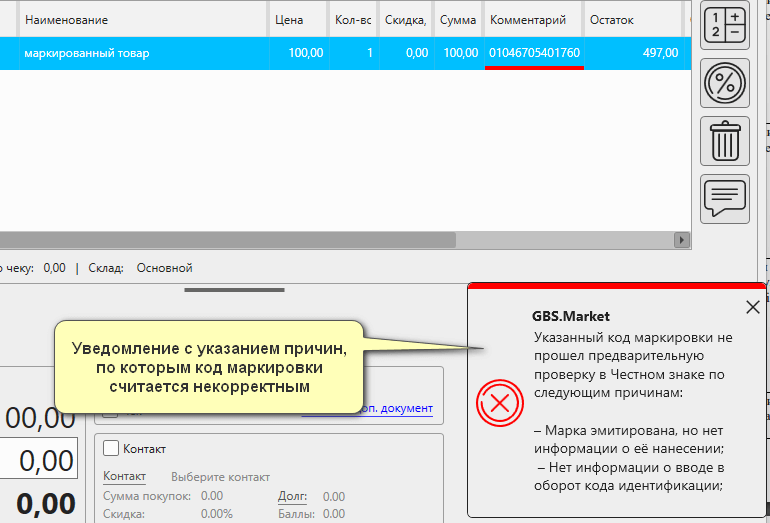Sort by Цена column header

tap(289, 20)
